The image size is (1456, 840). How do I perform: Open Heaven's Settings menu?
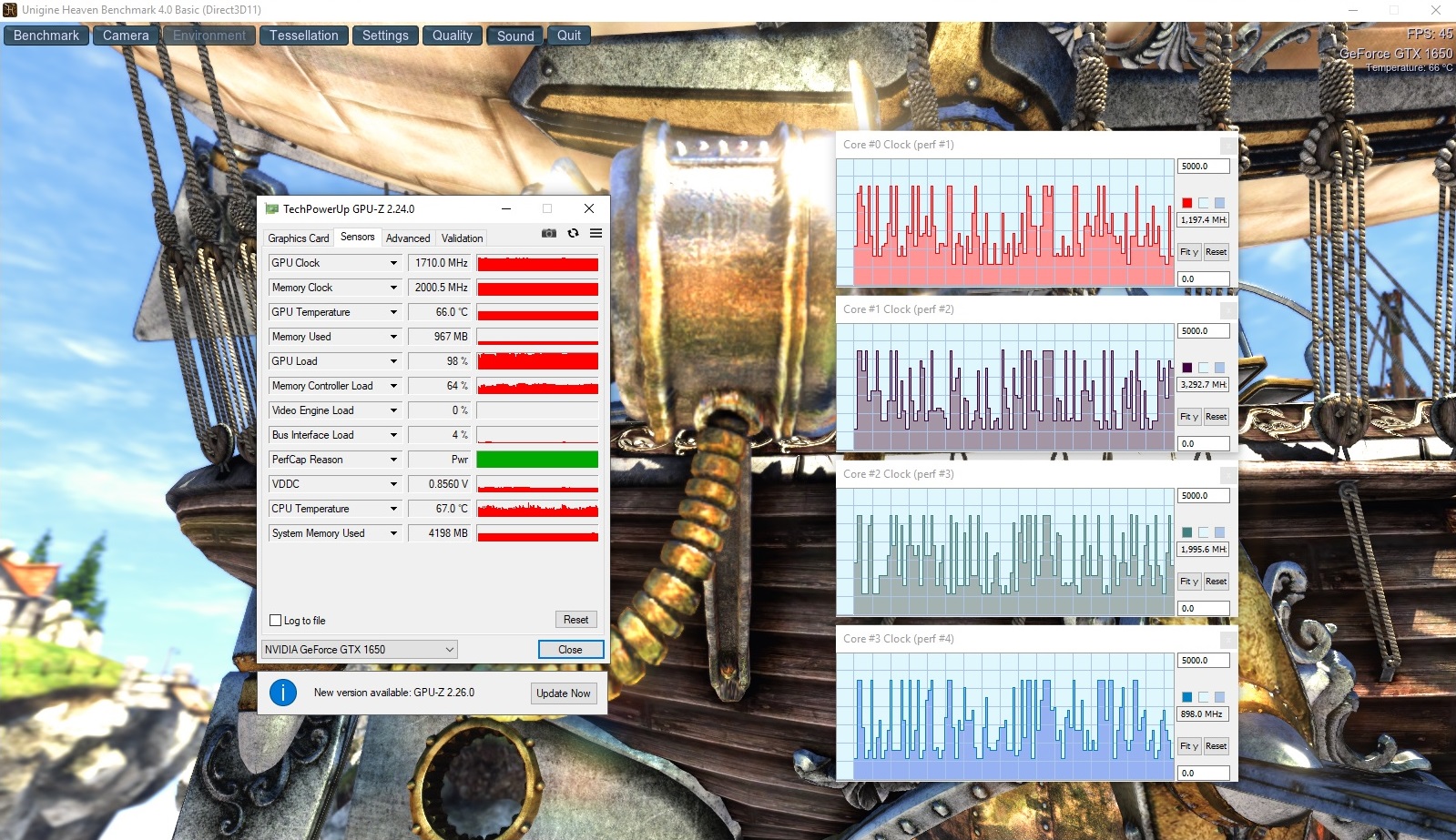pos(385,35)
